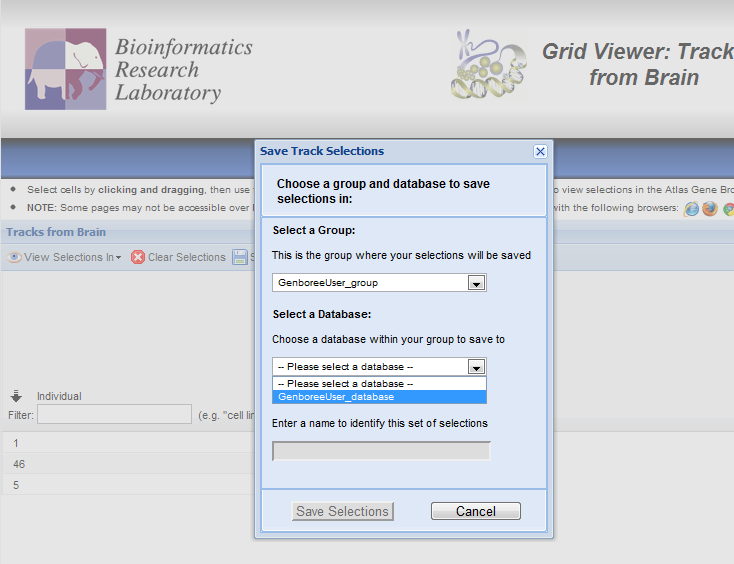Image resolution: width=734 pixels, height=564 pixels.
Task: Collapse the database dropdown using its arrow
Action: 477,367
